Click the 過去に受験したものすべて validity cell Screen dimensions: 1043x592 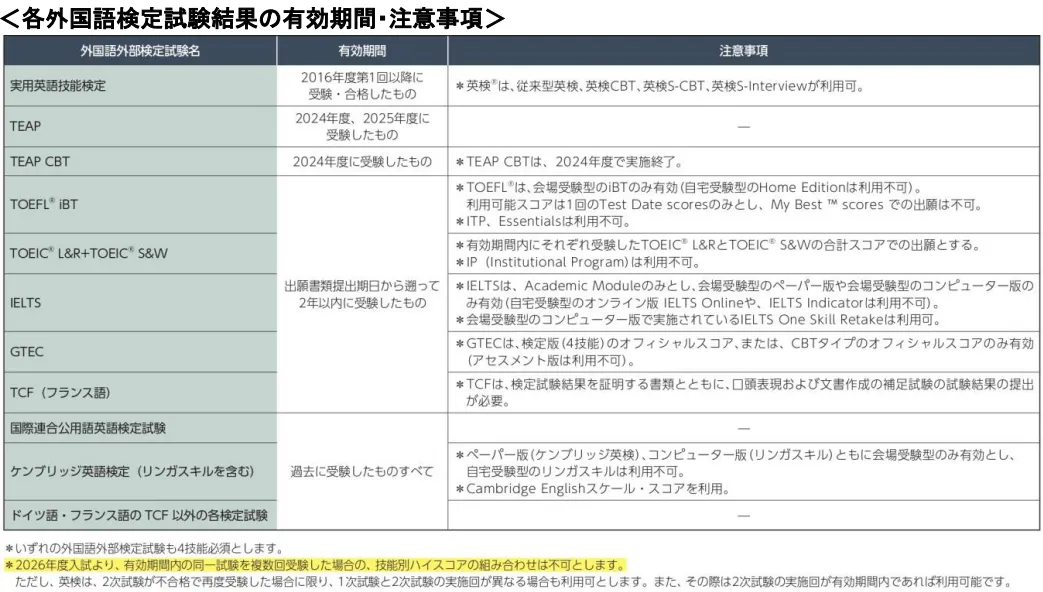362,470
